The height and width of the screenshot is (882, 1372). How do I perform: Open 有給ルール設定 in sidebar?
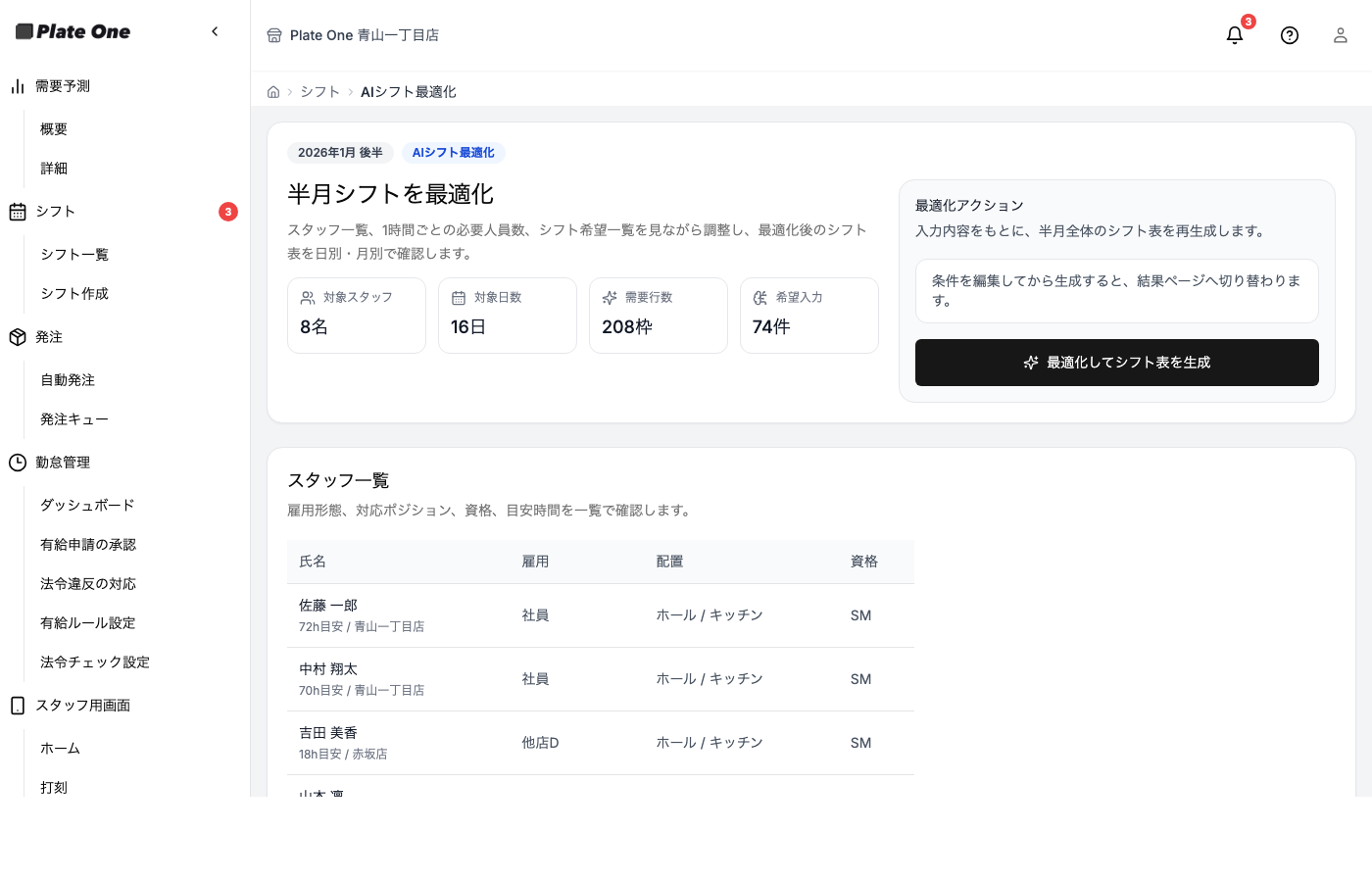(88, 623)
